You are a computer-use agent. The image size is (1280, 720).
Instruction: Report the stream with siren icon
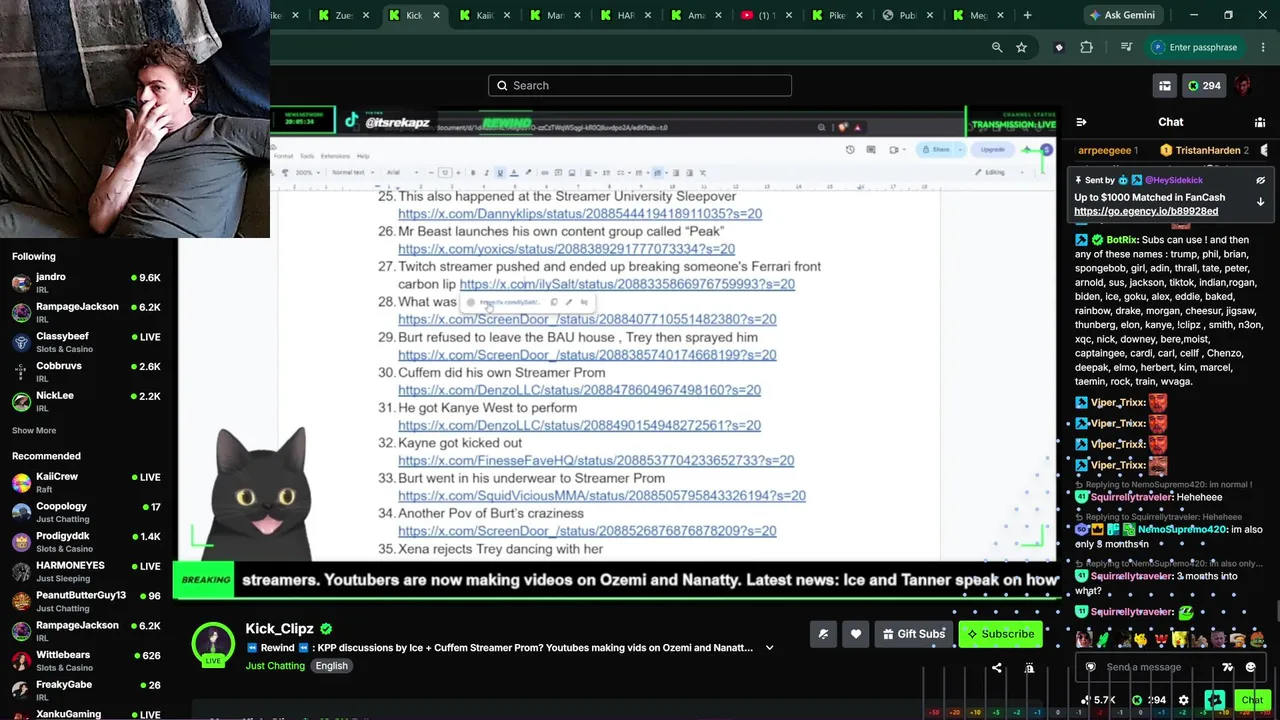[1029, 668]
